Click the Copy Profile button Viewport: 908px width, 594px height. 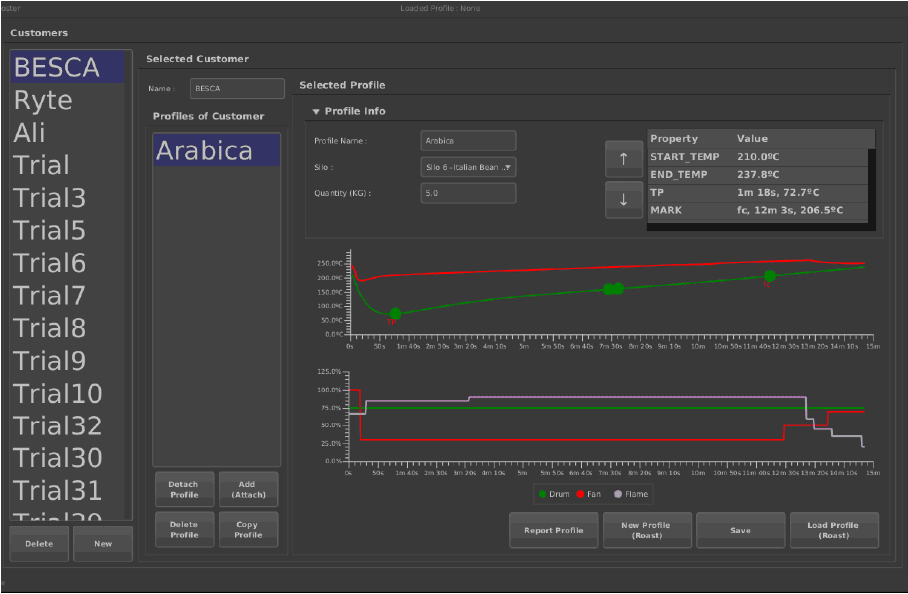[x=248, y=529]
